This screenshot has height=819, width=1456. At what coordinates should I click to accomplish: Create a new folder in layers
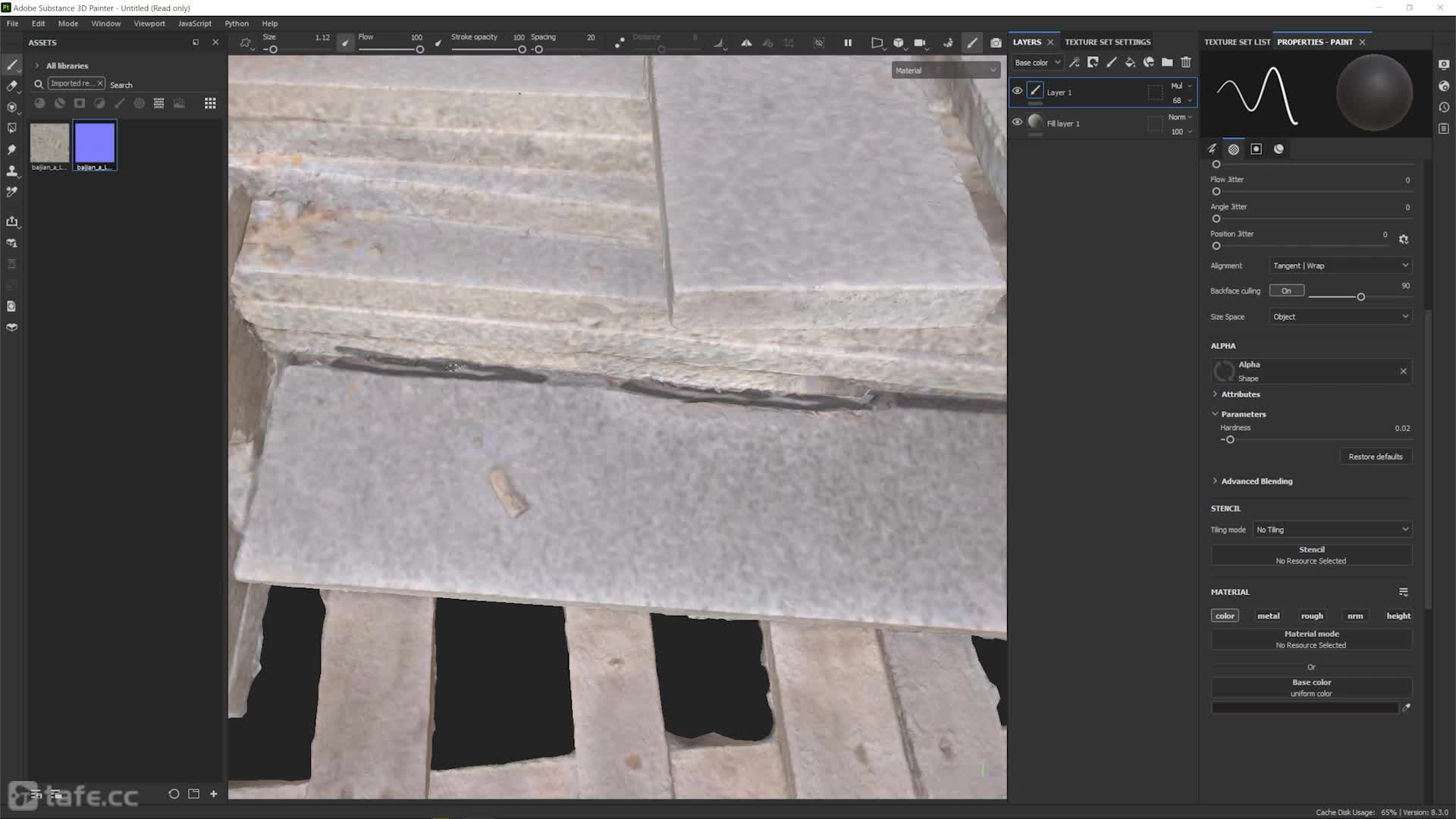[x=1167, y=62]
